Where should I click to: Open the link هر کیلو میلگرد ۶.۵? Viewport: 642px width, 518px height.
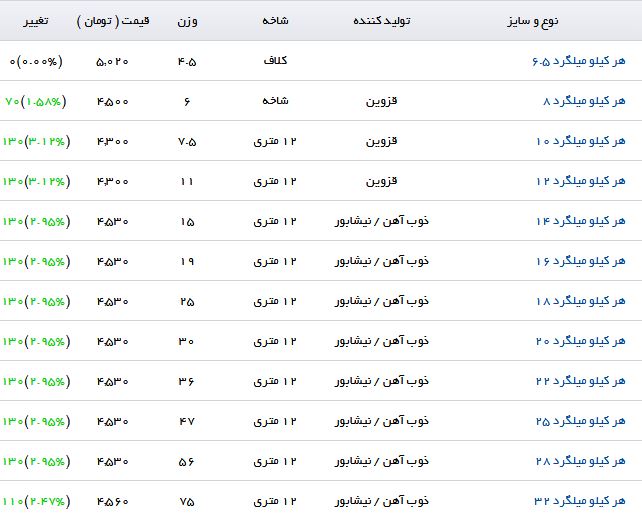click(x=579, y=61)
